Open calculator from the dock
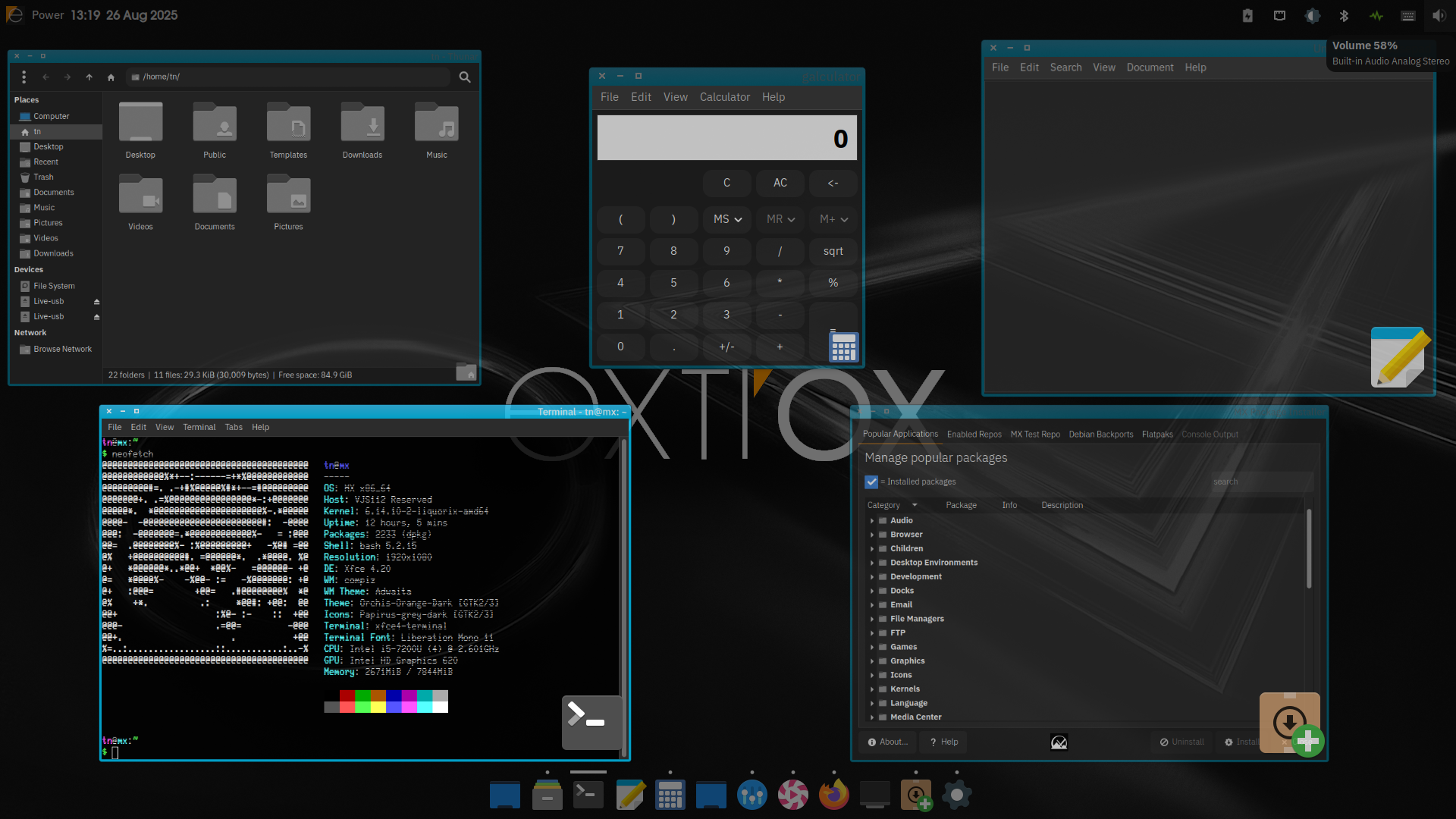This screenshot has height=819, width=1456. [x=670, y=794]
